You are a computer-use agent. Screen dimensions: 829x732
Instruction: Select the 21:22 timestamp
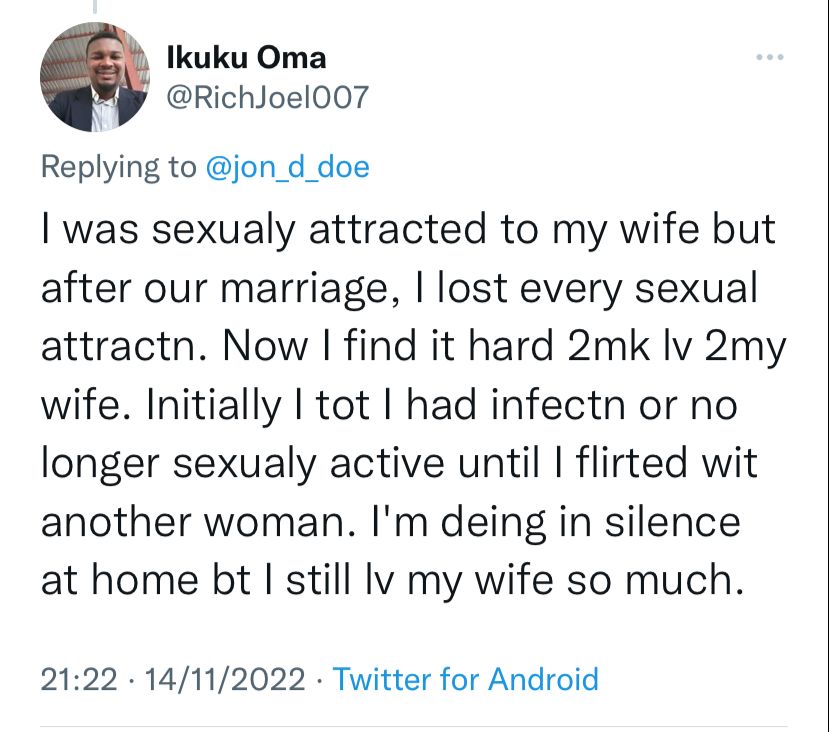[79, 679]
